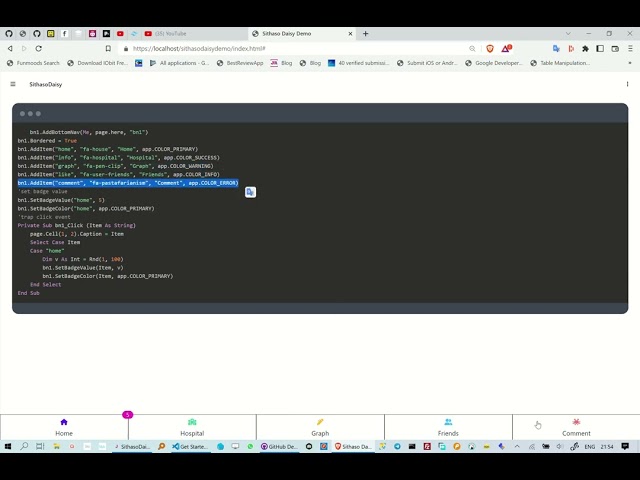Open the extensions puzzle icon
Viewport: 640px width, 480px height.
coord(585,49)
